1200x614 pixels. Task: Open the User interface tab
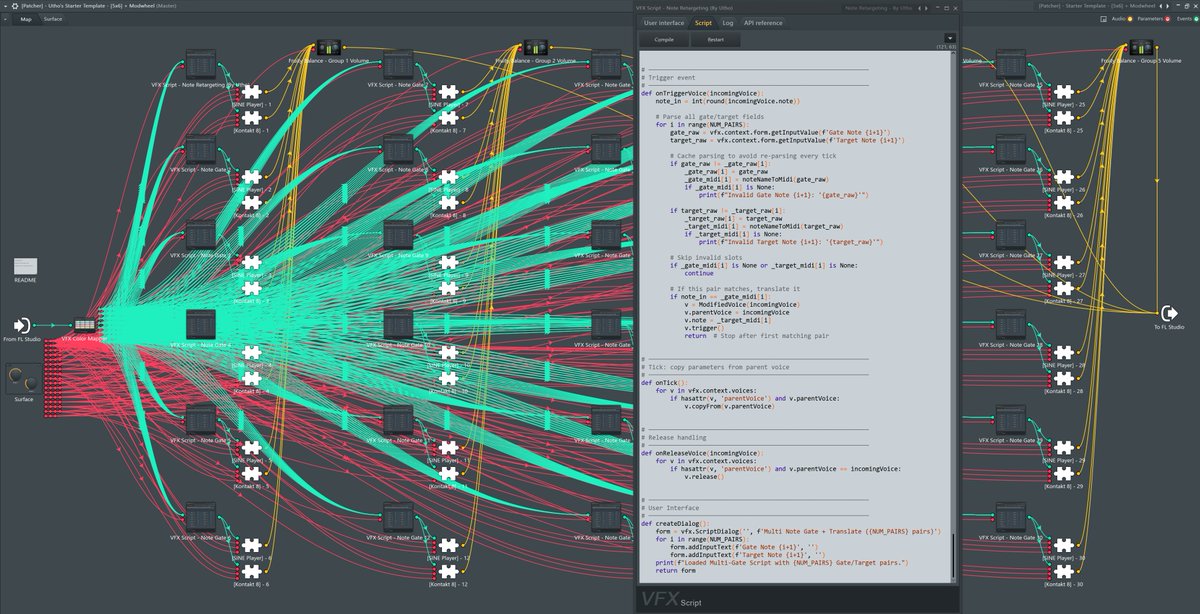pyautogui.click(x=664, y=22)
